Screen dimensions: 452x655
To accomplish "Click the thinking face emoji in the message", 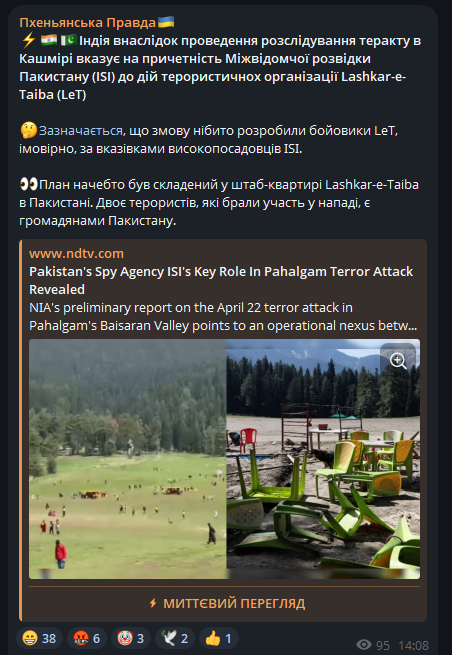I will [x=28, y=131].
